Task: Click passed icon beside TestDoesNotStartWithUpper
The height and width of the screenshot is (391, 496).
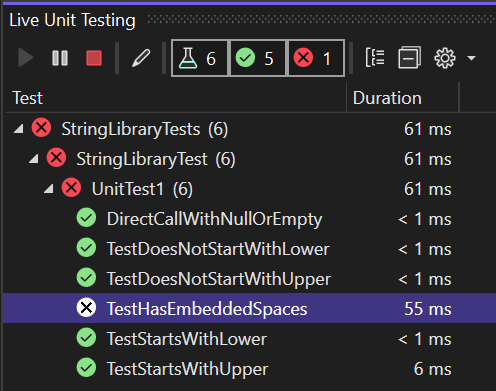Action: pos(86,278)
